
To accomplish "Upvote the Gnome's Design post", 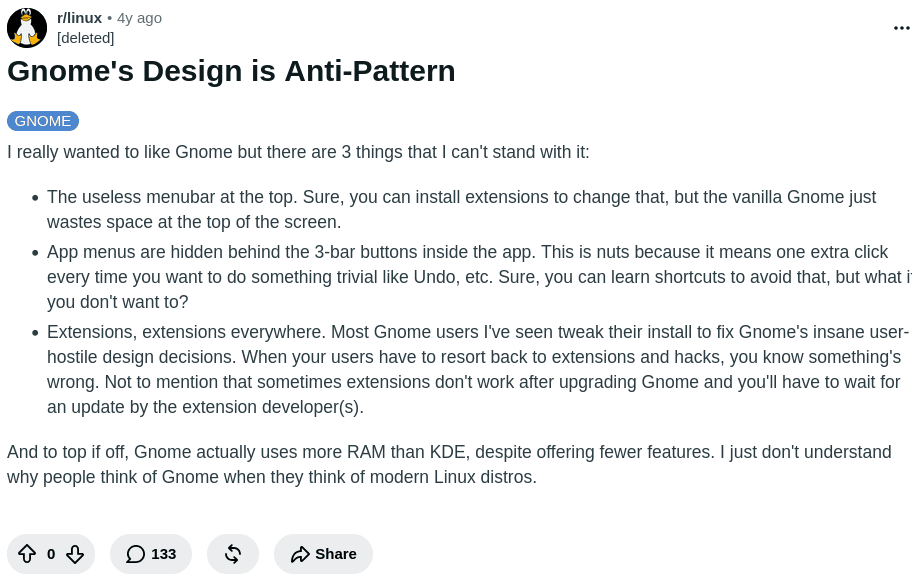I will point(27,554).
